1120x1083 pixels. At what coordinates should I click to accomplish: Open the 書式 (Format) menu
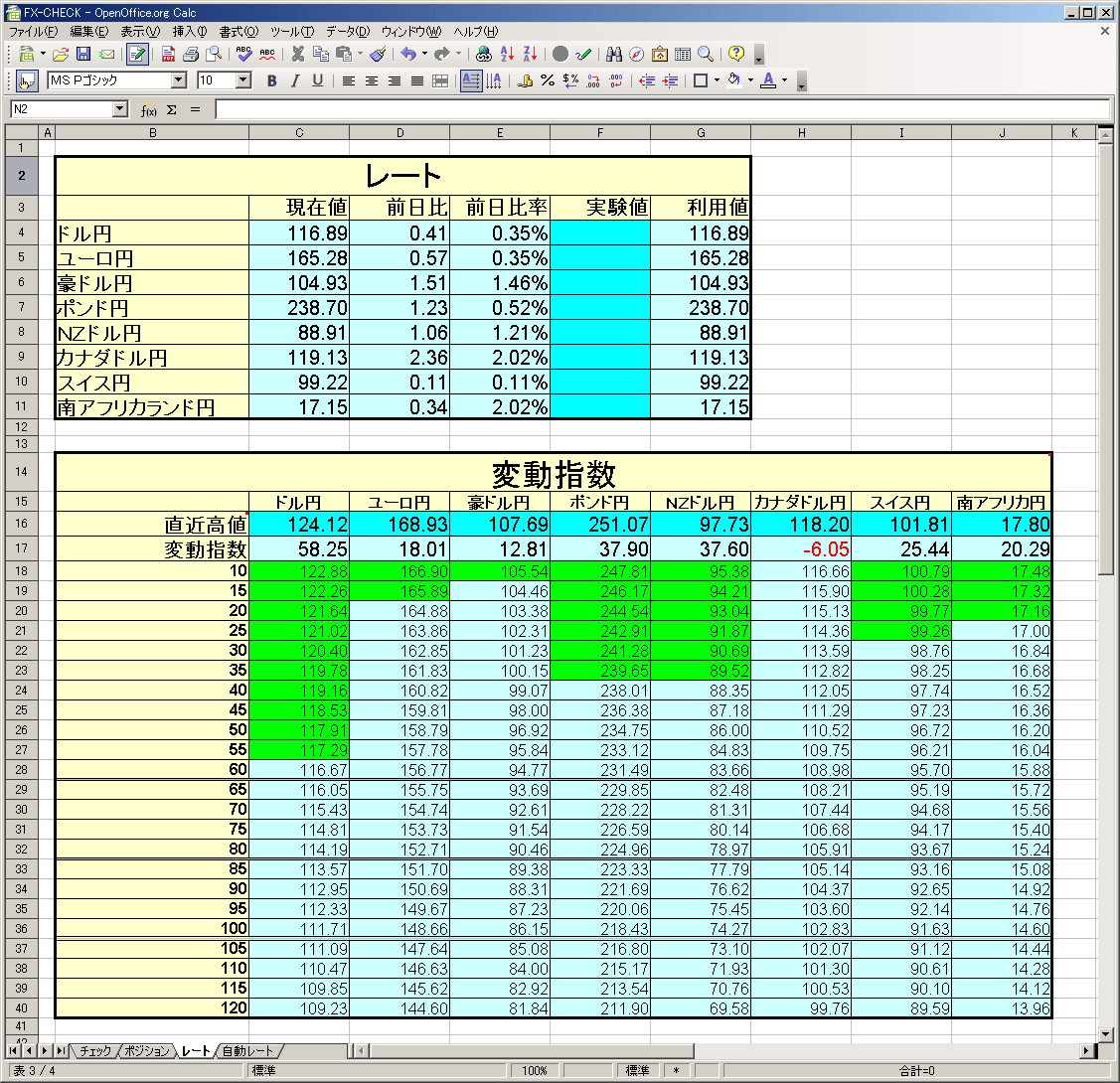click(x=238, y=32)
